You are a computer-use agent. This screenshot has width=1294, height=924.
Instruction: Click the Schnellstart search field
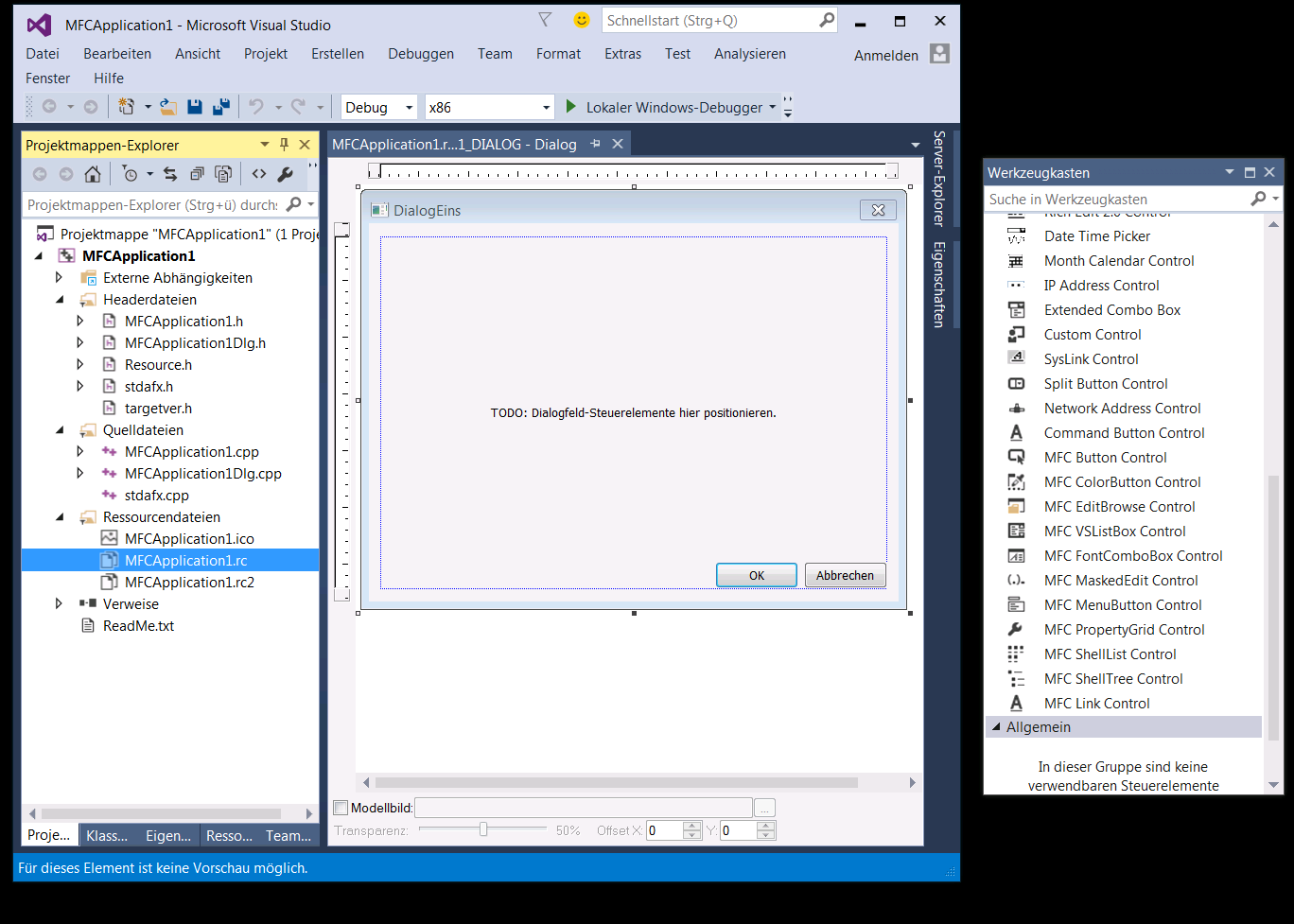pos(710,20)
